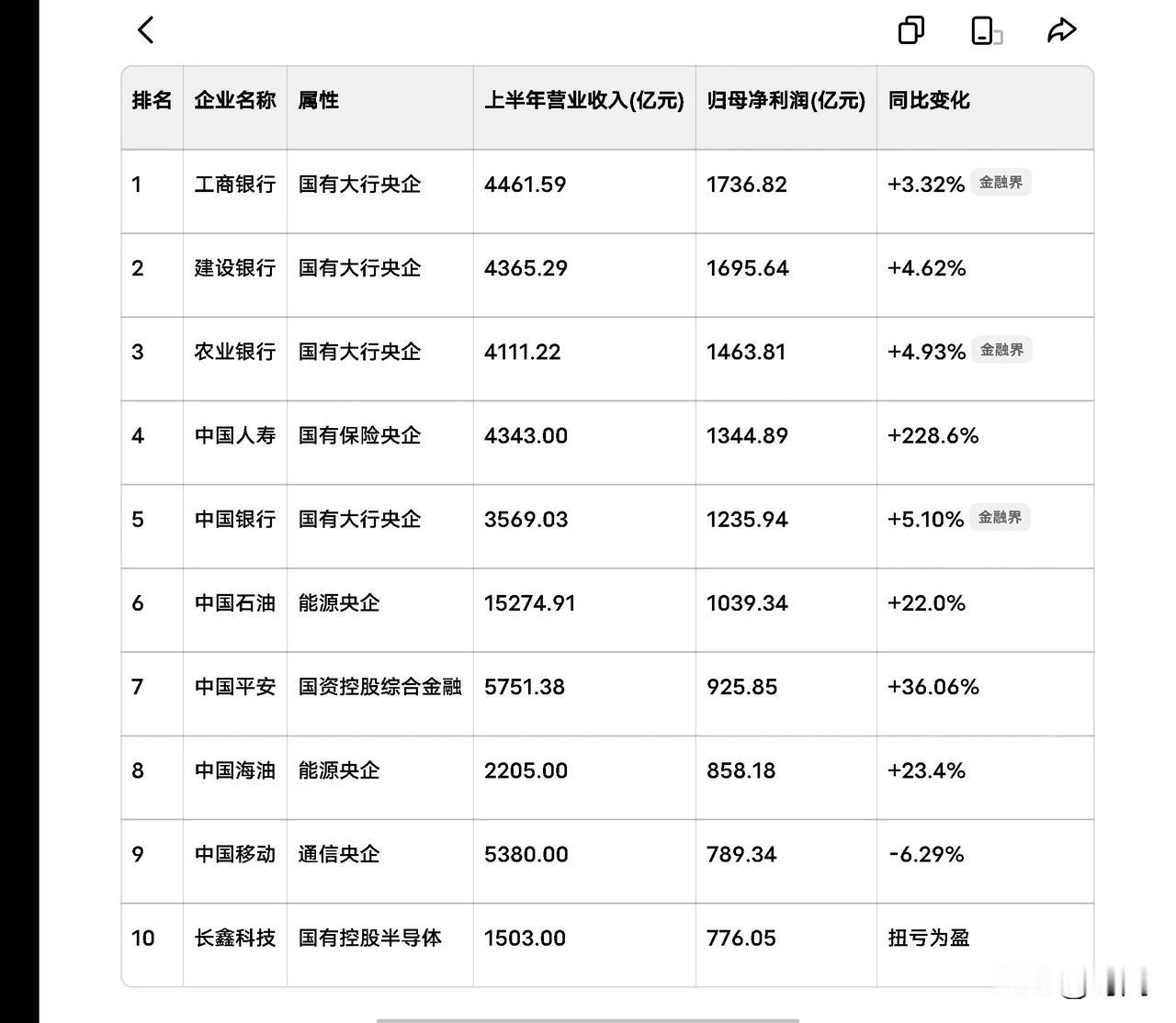The image size is (1176, 1023).
Task: Select the +4.93% change value
Action: coord(927,352)
